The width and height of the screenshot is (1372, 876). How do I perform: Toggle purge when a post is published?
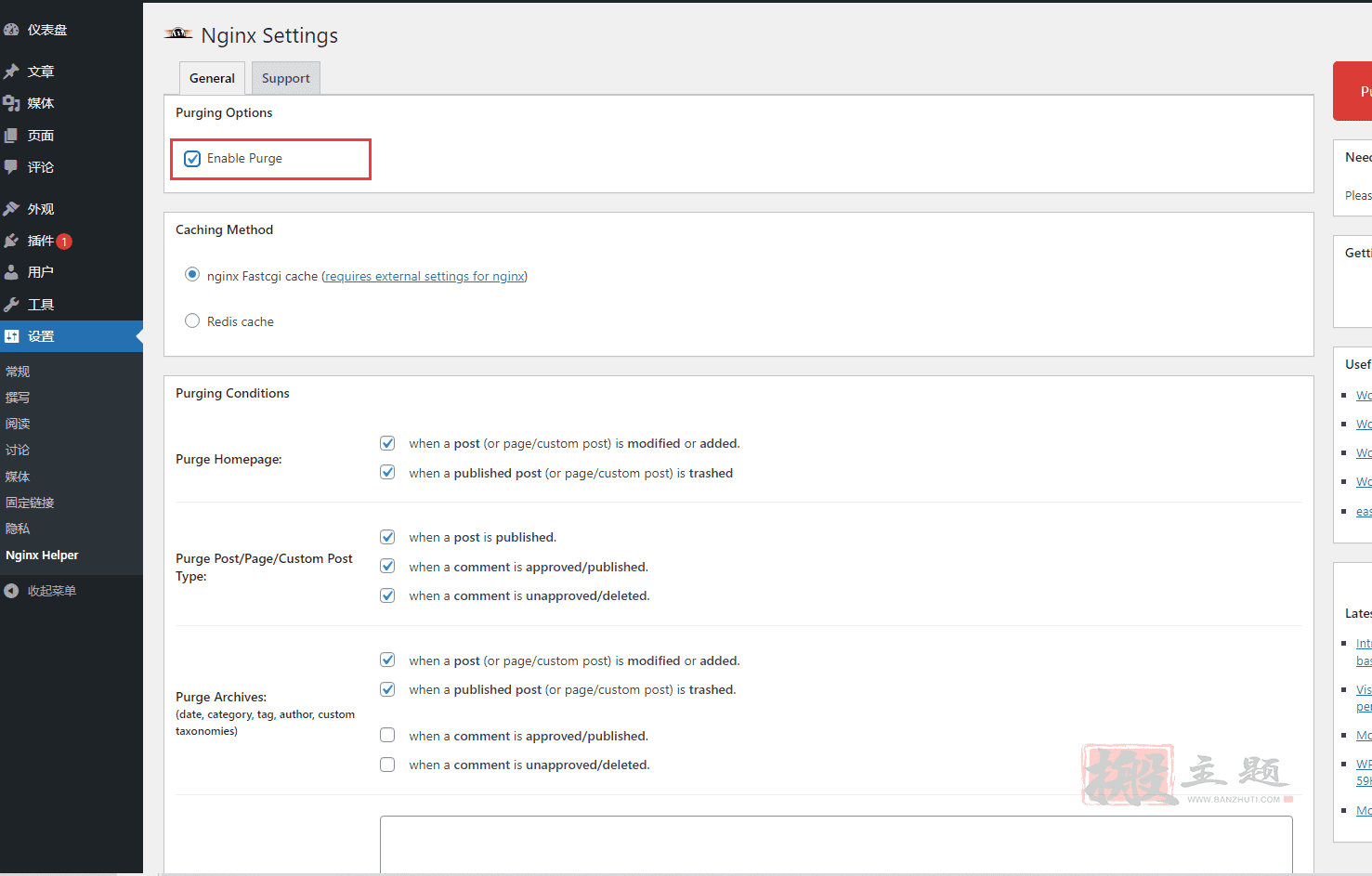(x=387, y=537)
